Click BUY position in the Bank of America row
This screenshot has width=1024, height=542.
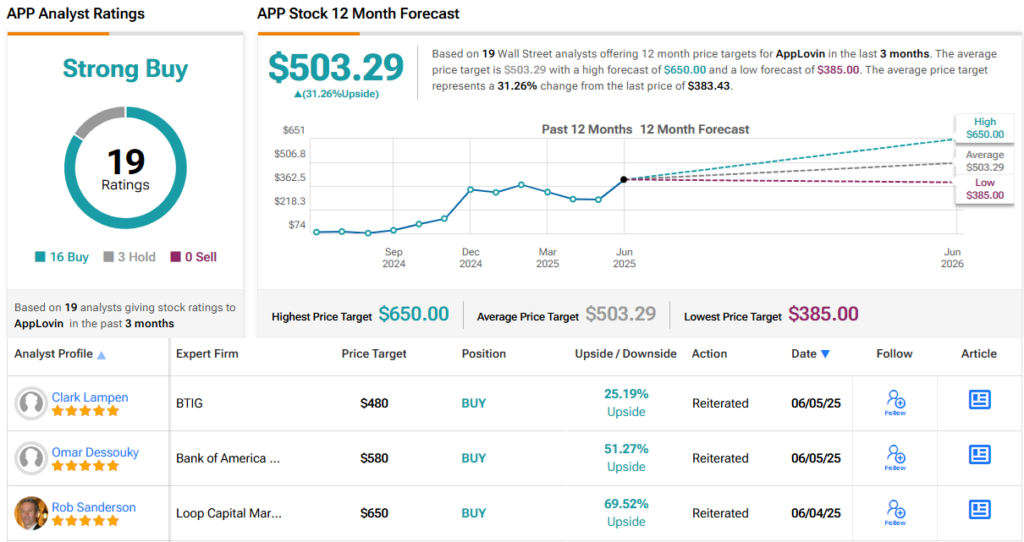tap(473, 458)
